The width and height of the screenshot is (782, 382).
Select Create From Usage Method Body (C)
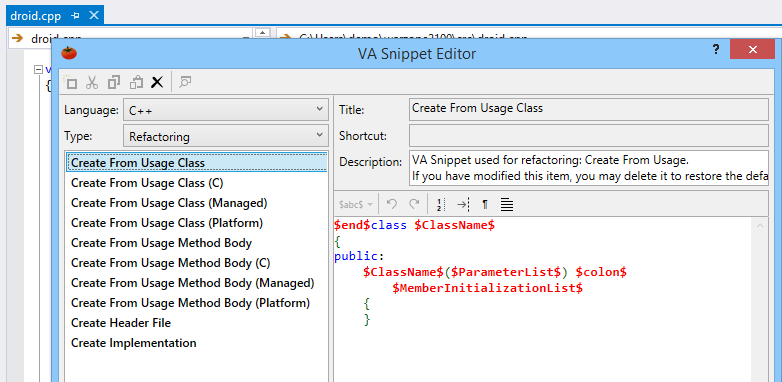pos(196,263)
